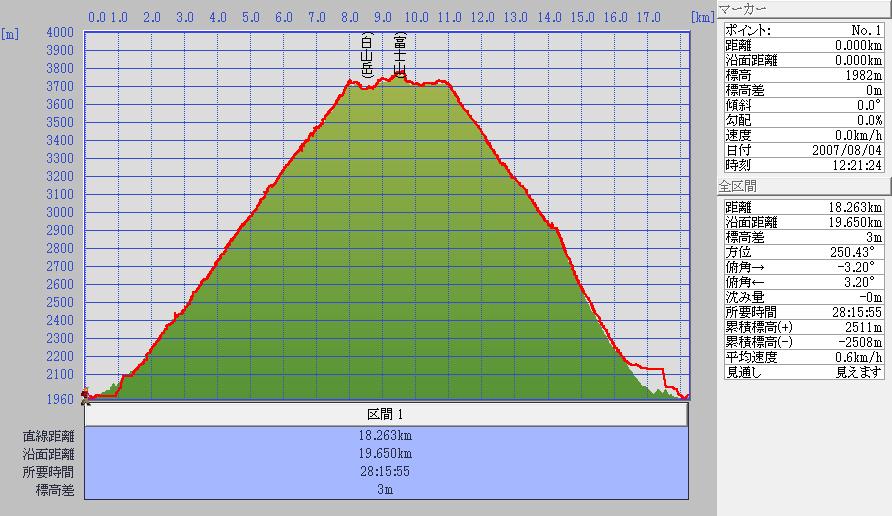892x516 pixels.
Task: Select the 平均速度 0.6km/h row
Action: (x=803, y=357)
